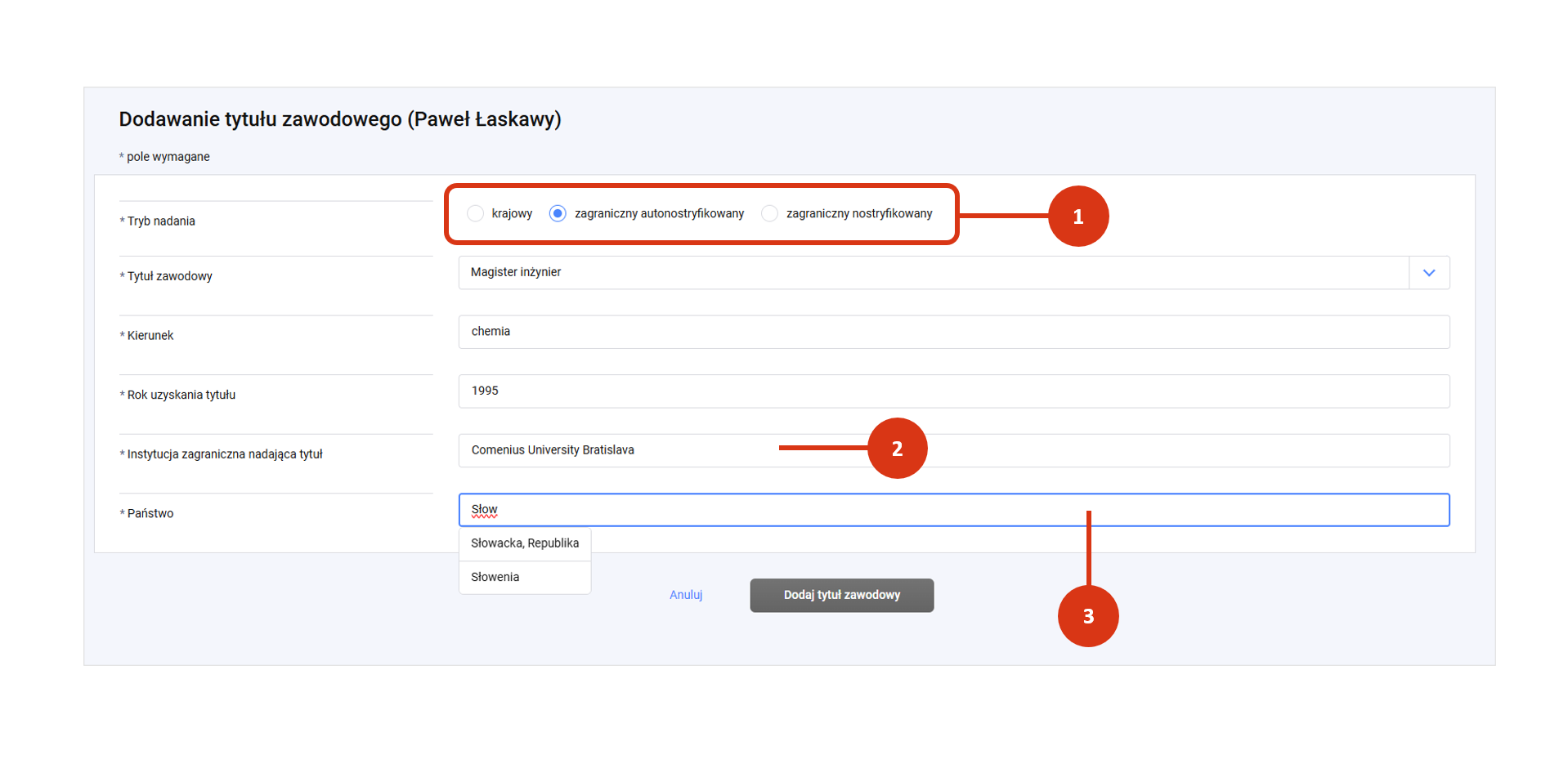This screenshot has height=773, width=1568.
Task: Select the krajowy radio button
Action: (475, 213)
